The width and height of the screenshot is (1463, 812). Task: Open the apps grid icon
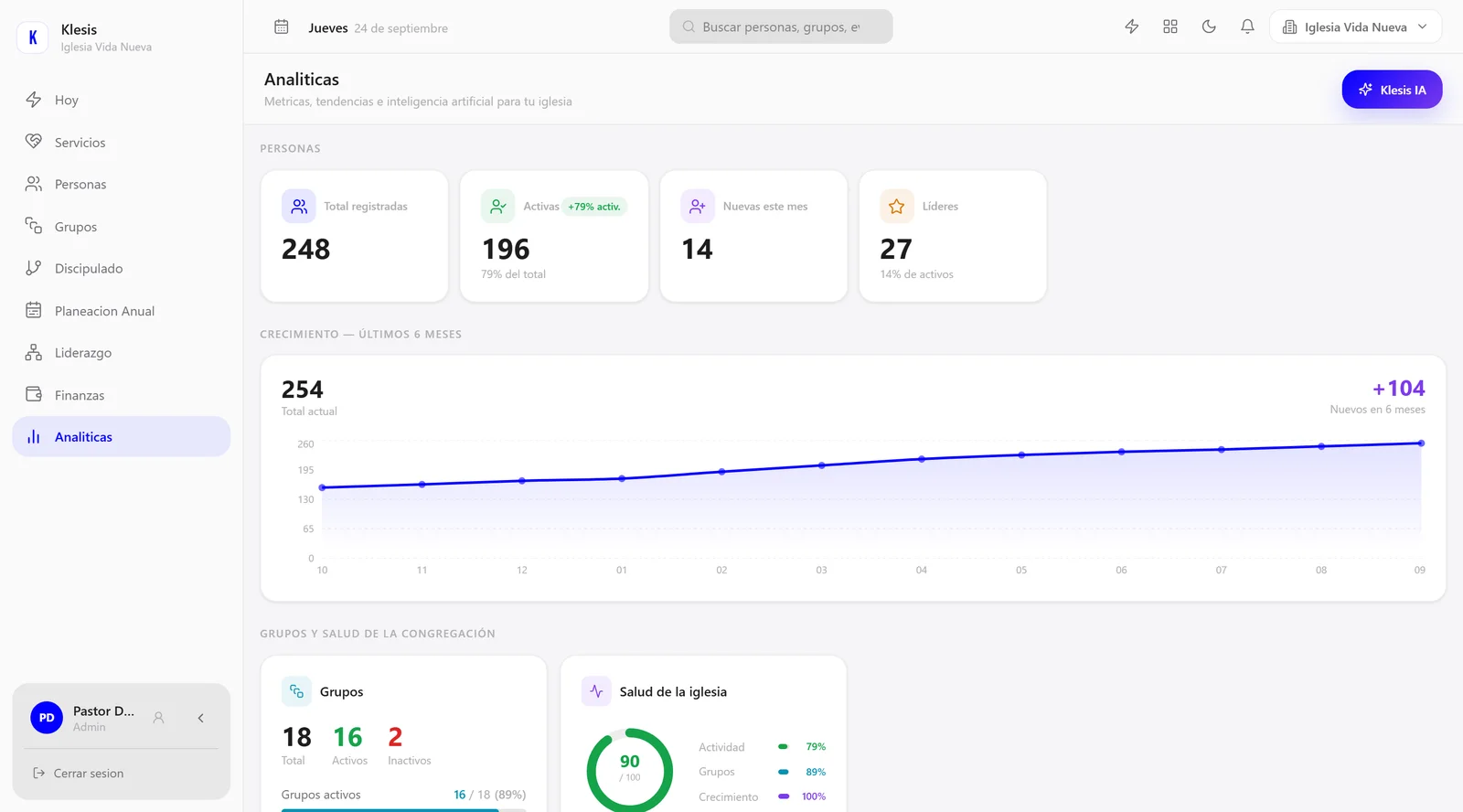coord(1170,27)
